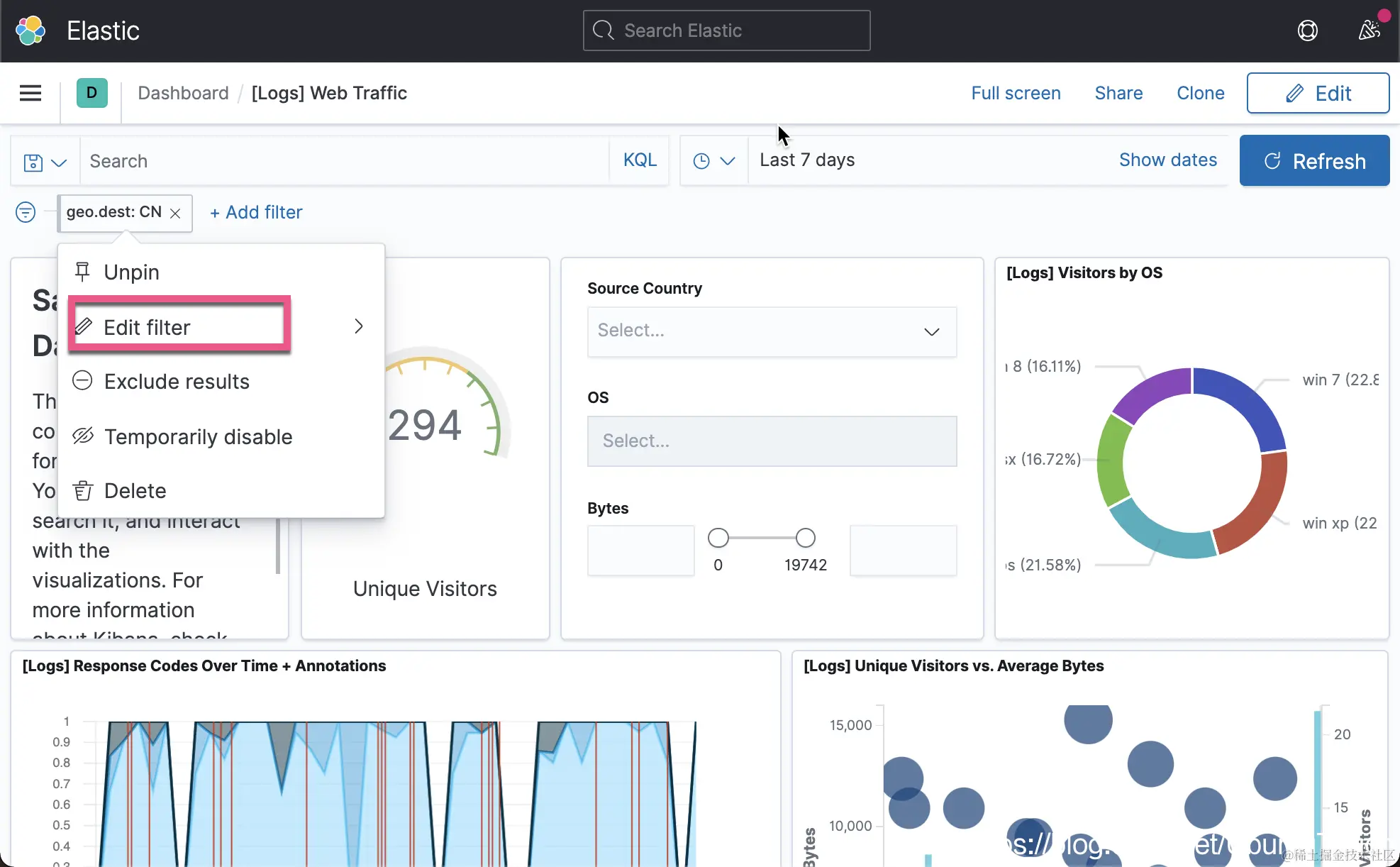1400x867 pixels.
Task: Expand Edit filter submenu chevron
Action: click(358, 326)
